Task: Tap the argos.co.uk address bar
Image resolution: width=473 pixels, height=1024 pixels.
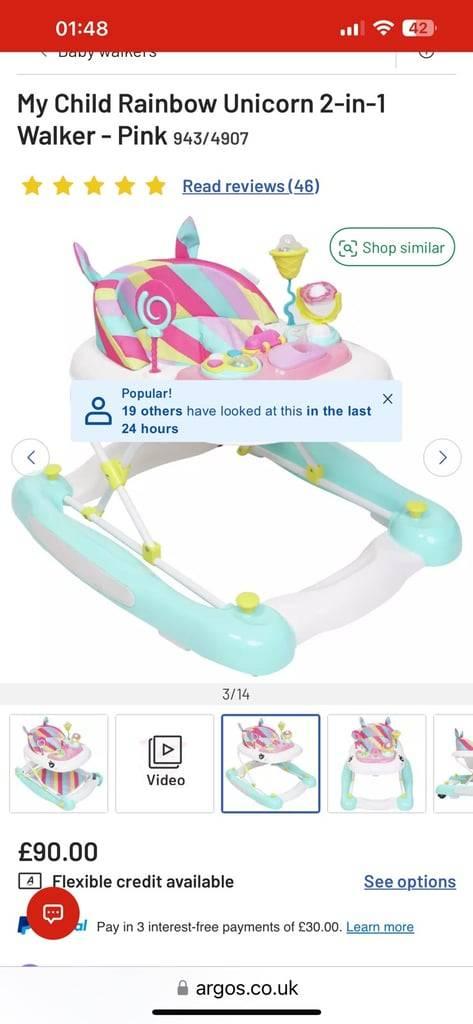Action: (x=237, y=987)
